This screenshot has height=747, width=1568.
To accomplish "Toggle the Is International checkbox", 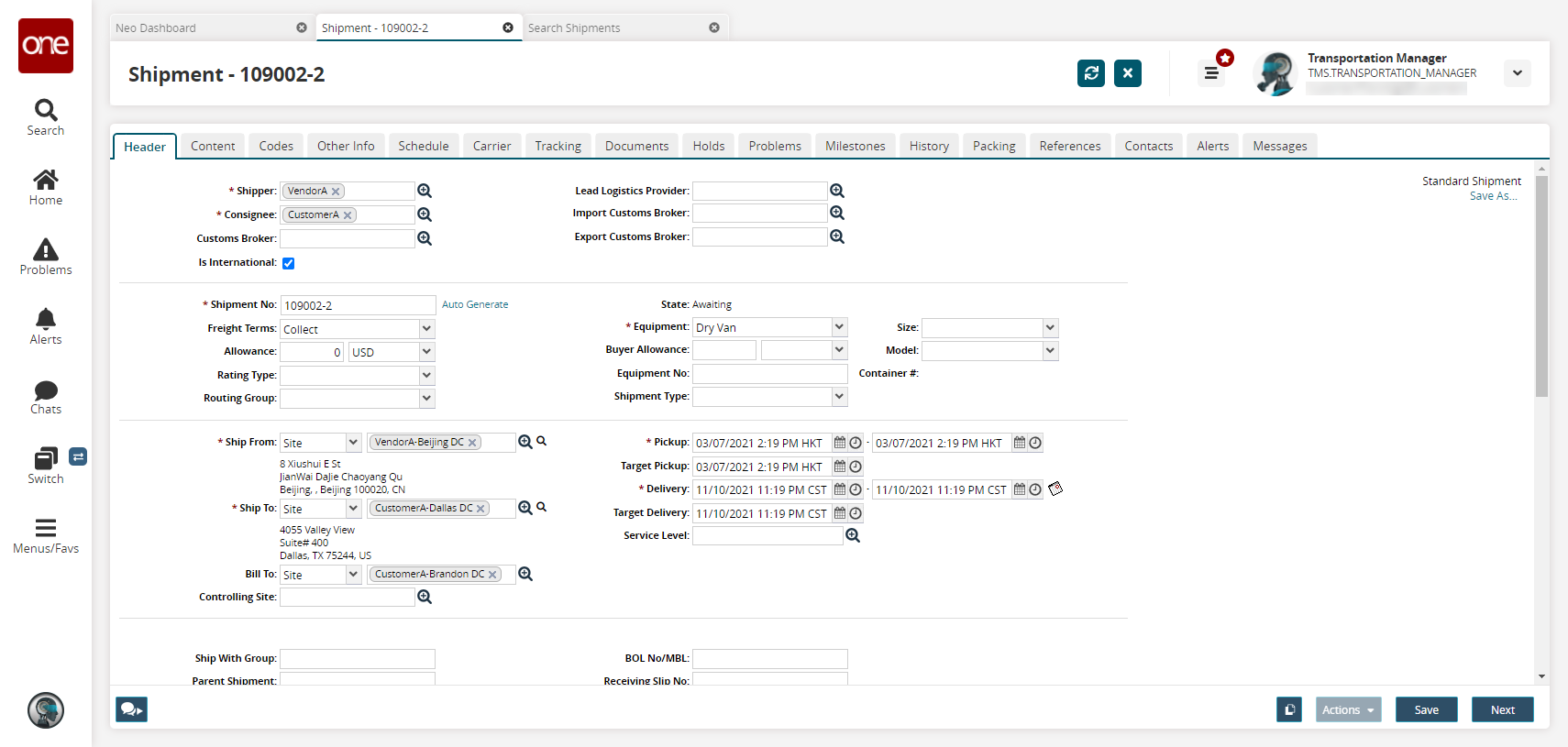I will point(289,263).
